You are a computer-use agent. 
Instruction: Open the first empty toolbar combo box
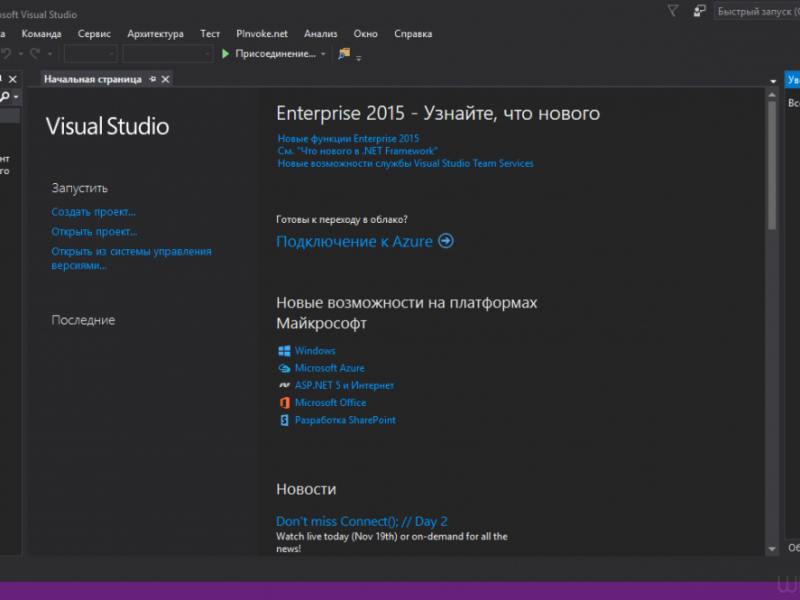(x=90, y=54)
